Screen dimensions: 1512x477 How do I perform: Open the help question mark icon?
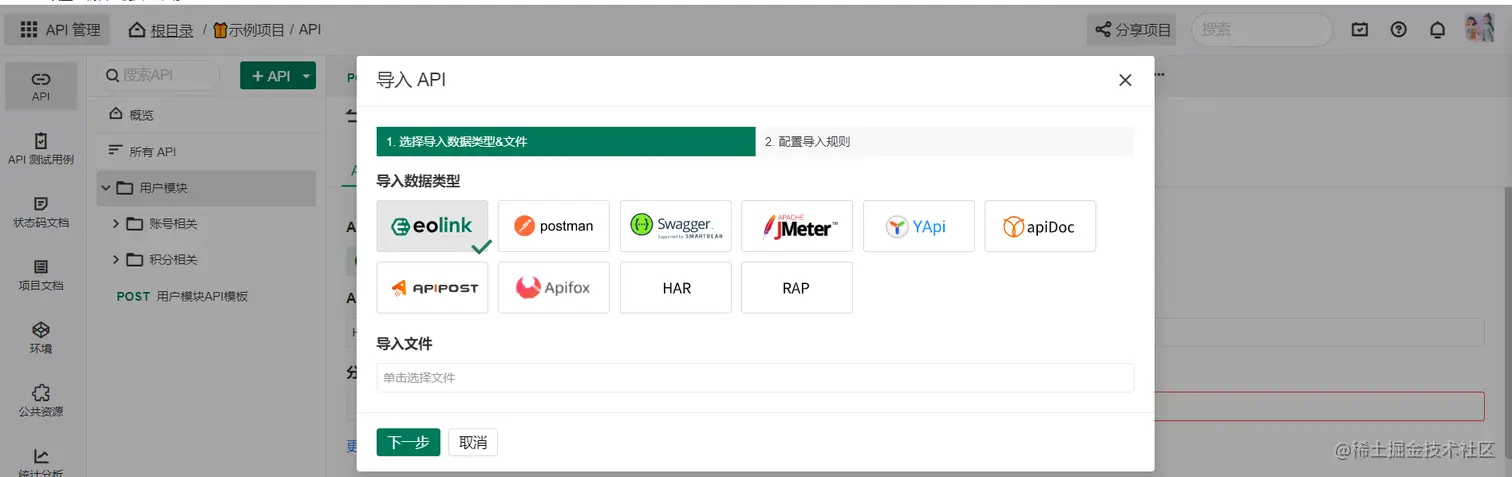click(1399, 30)
